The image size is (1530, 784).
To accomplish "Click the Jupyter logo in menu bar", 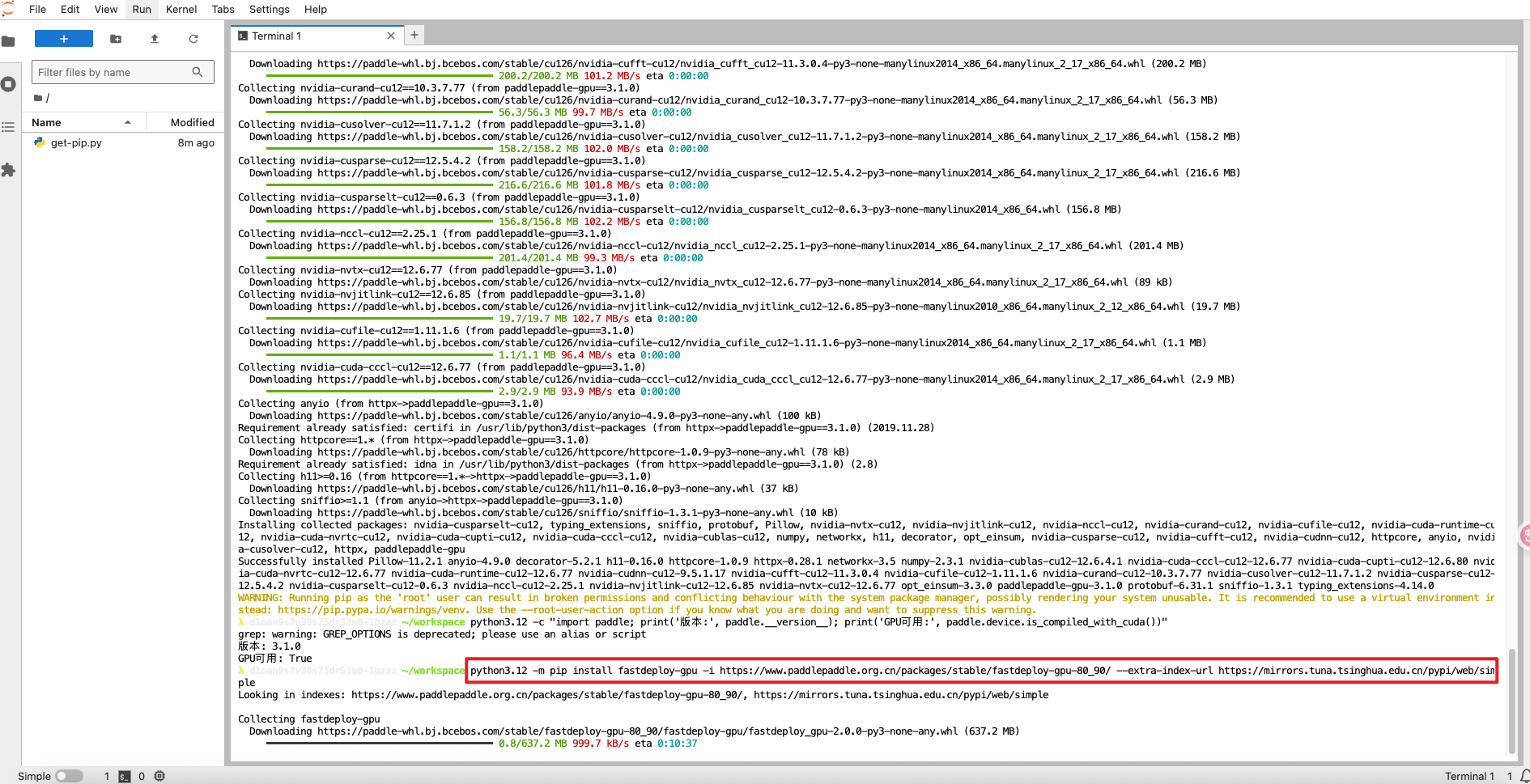I will click(9, 9).
